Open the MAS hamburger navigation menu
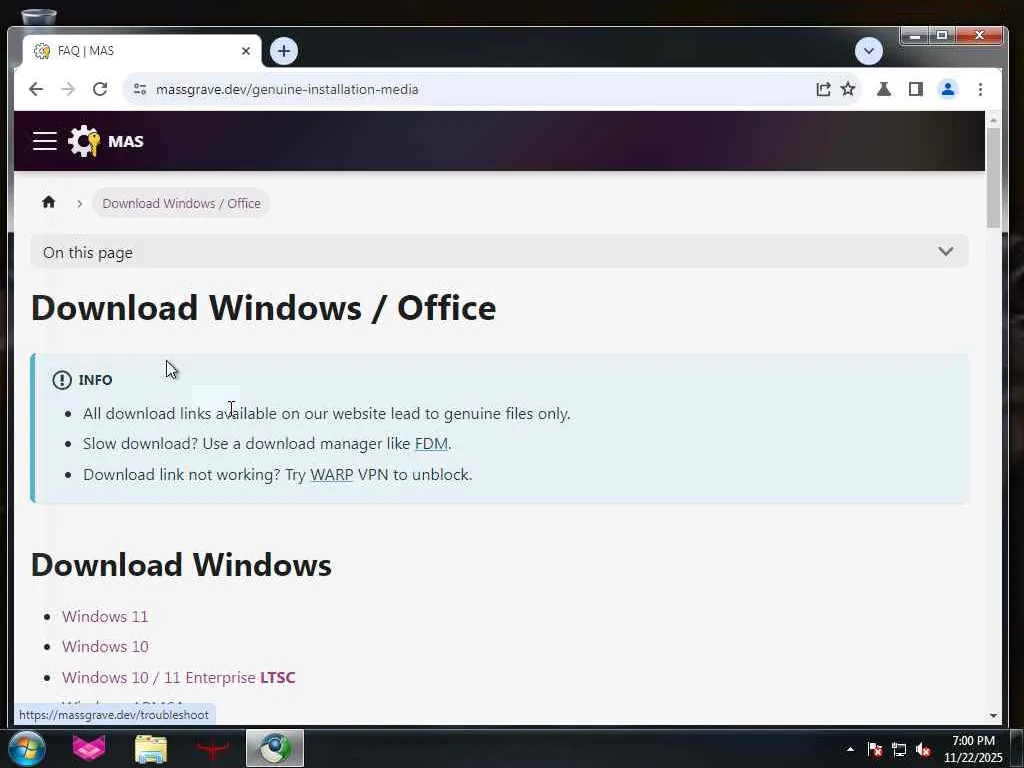 point(44,141)
